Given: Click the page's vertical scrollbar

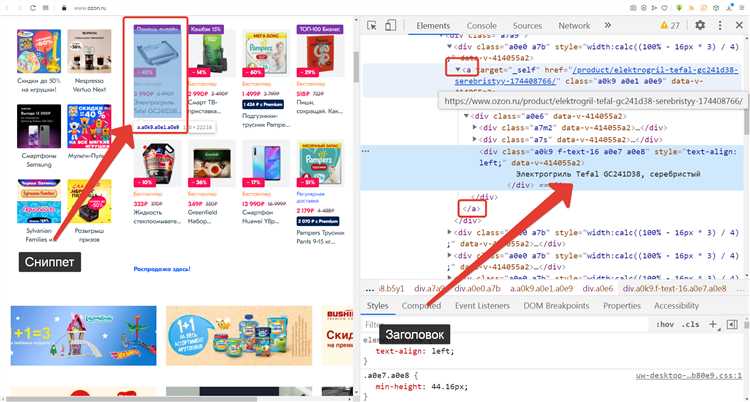Looking at the screenshot, I should click(356, 67).
